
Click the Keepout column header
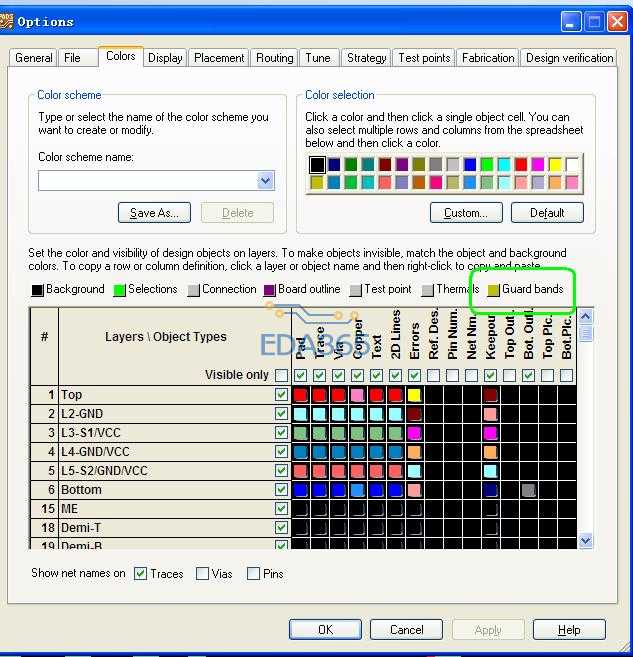(x=490, y=337)
